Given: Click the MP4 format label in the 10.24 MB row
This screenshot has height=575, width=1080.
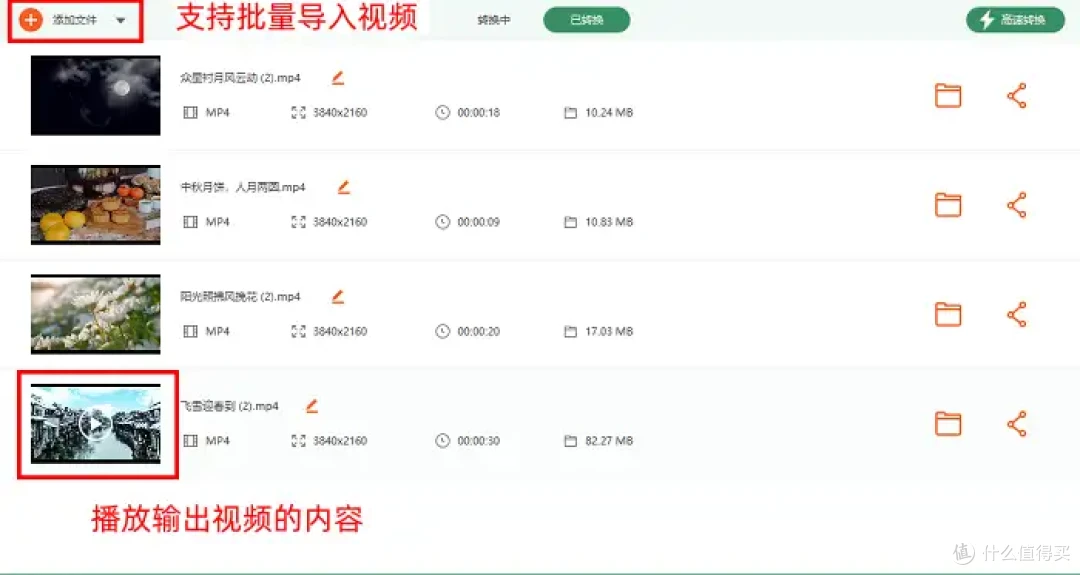Looking at the screenshot, I should coord(218,112).
